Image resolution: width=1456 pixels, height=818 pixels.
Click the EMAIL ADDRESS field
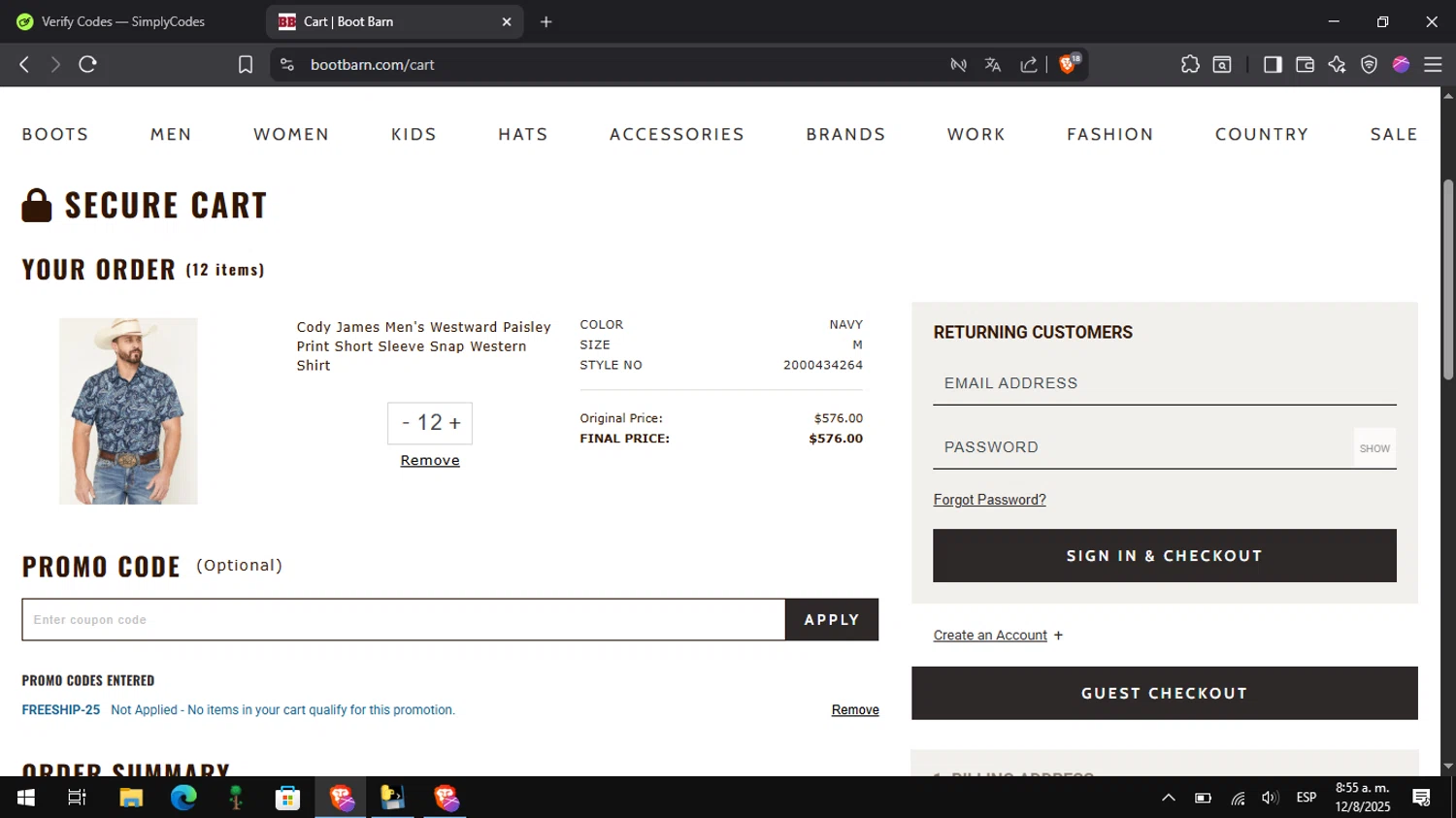[x=1165, y=383]
